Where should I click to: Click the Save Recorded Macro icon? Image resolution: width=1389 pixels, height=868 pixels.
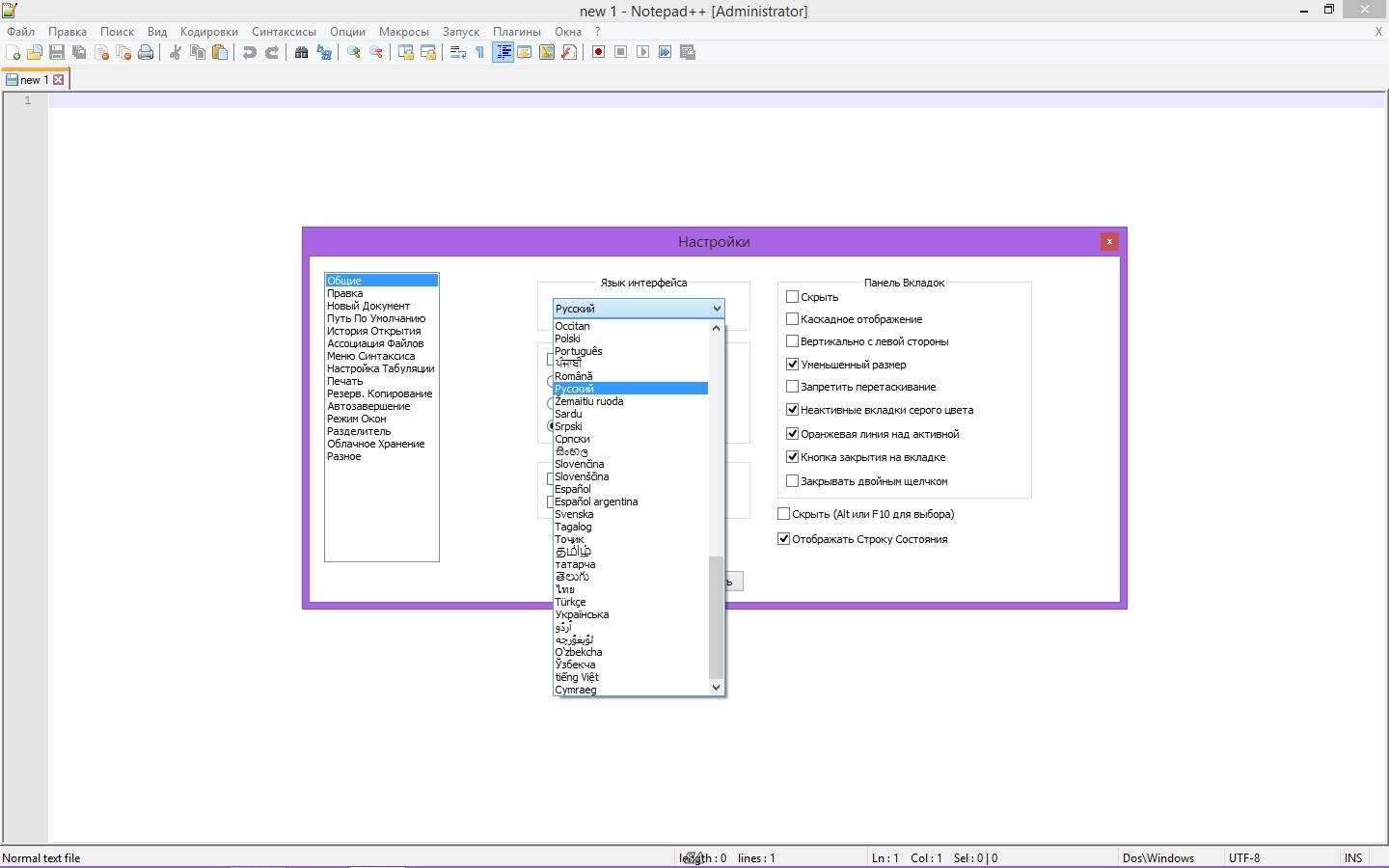688,52
